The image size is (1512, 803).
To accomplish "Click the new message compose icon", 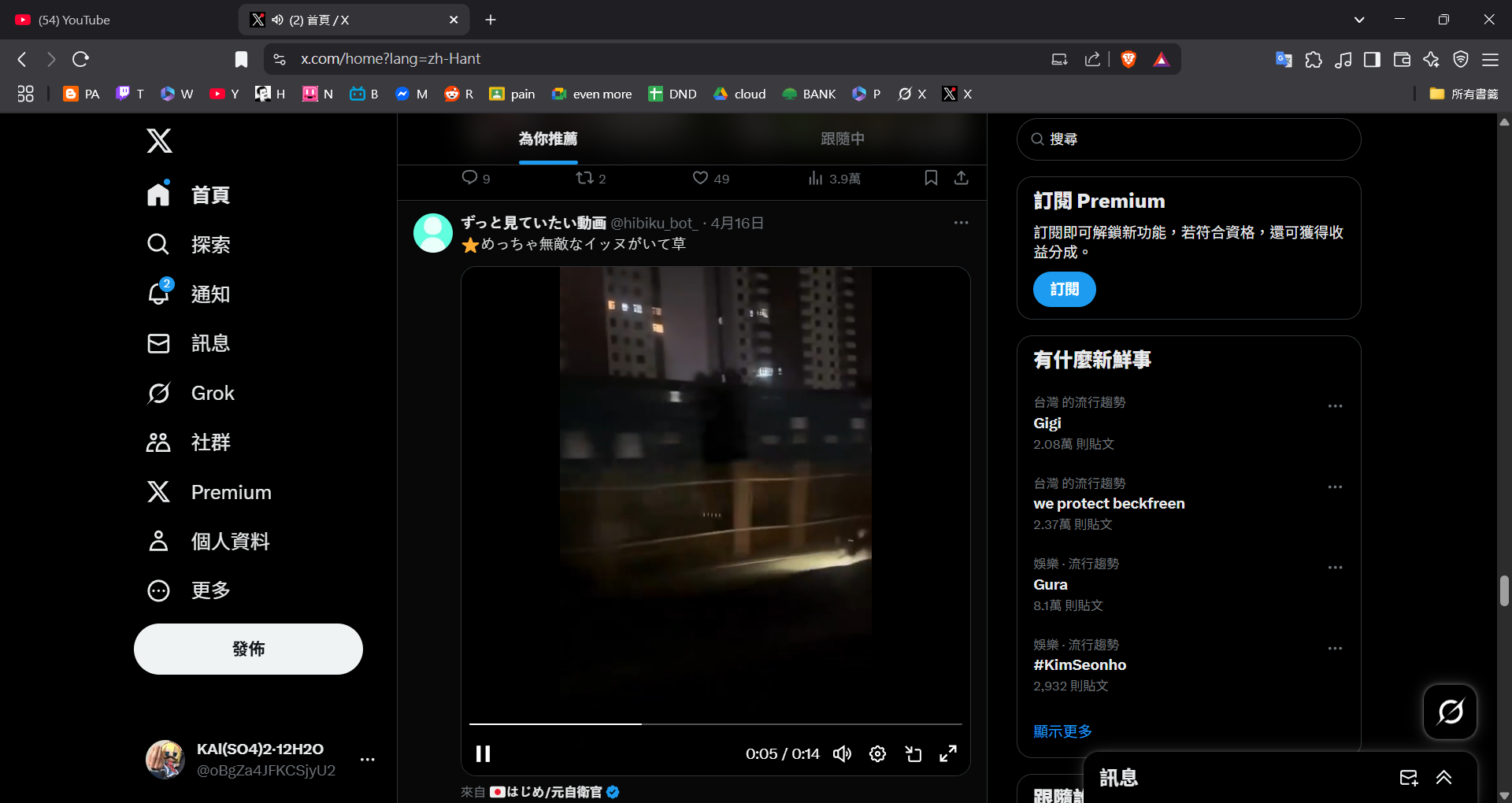I will 1408,778.
